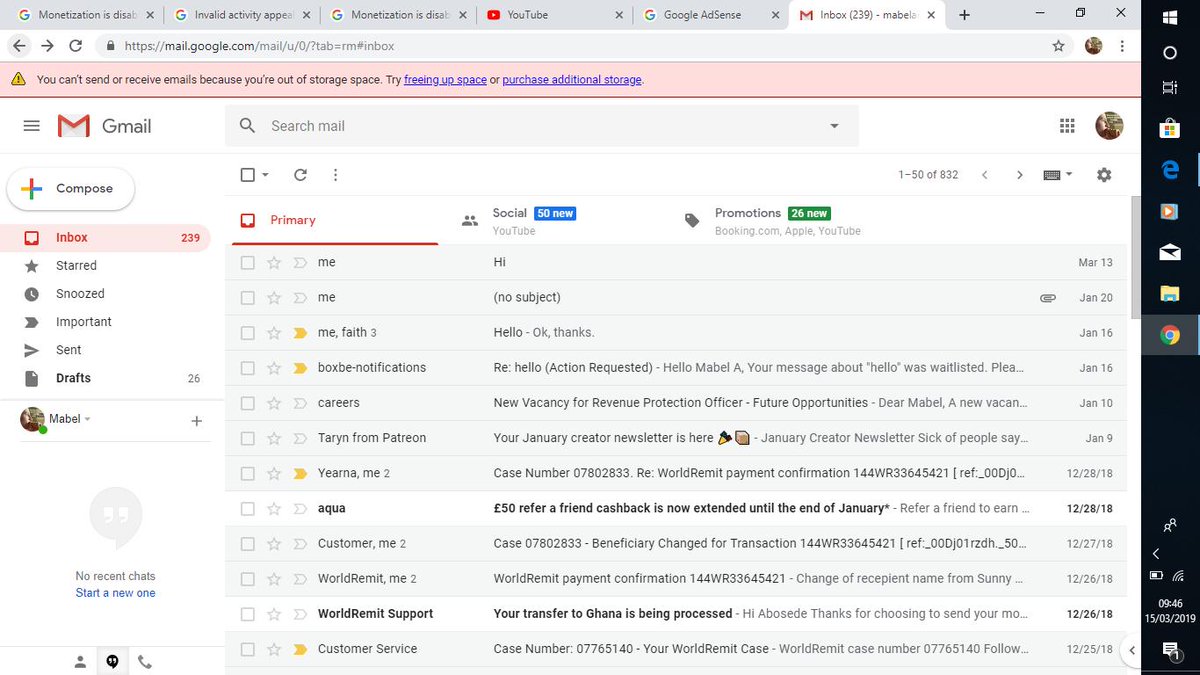Expand the Mabel status dropdown in chat
Image resolution: width=1200 pixels, height=675 pixels.
(x=87, y=420)
